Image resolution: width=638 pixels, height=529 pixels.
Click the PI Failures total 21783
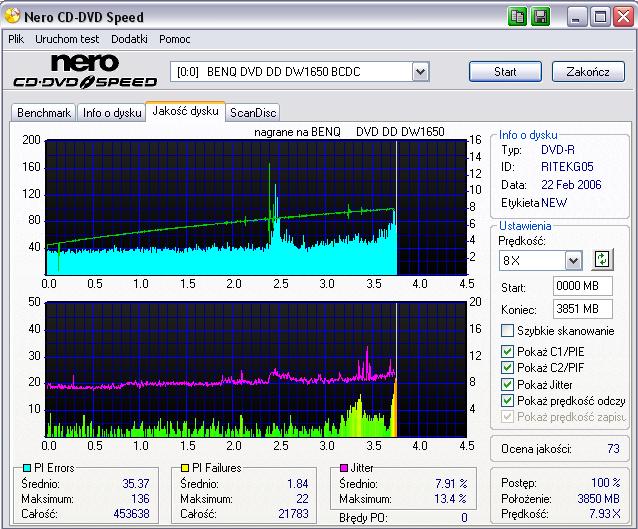(x=293, y=514)
